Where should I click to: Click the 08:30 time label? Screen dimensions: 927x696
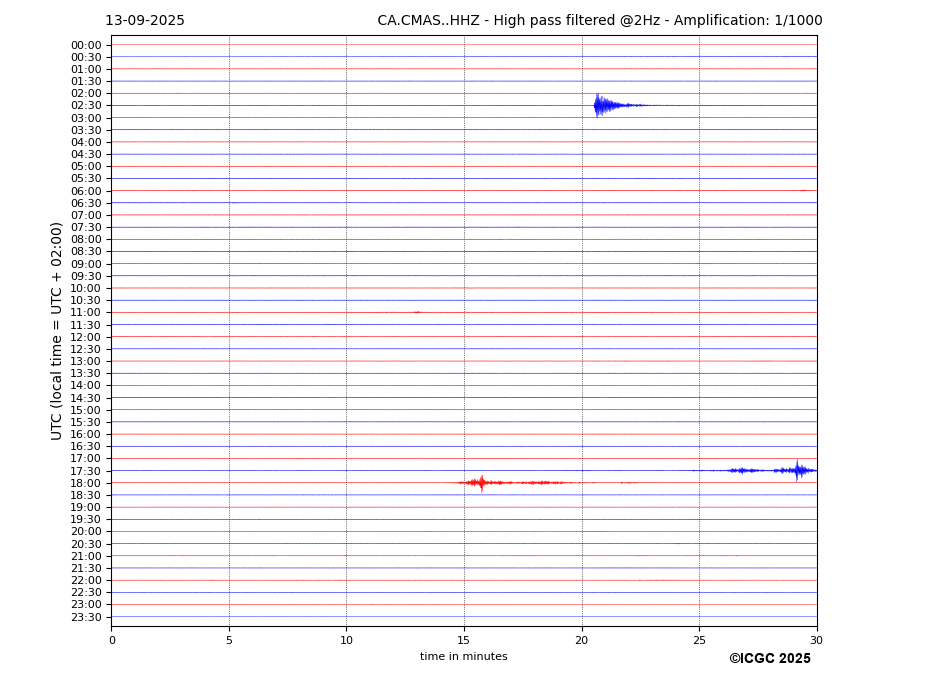(86, 252)
